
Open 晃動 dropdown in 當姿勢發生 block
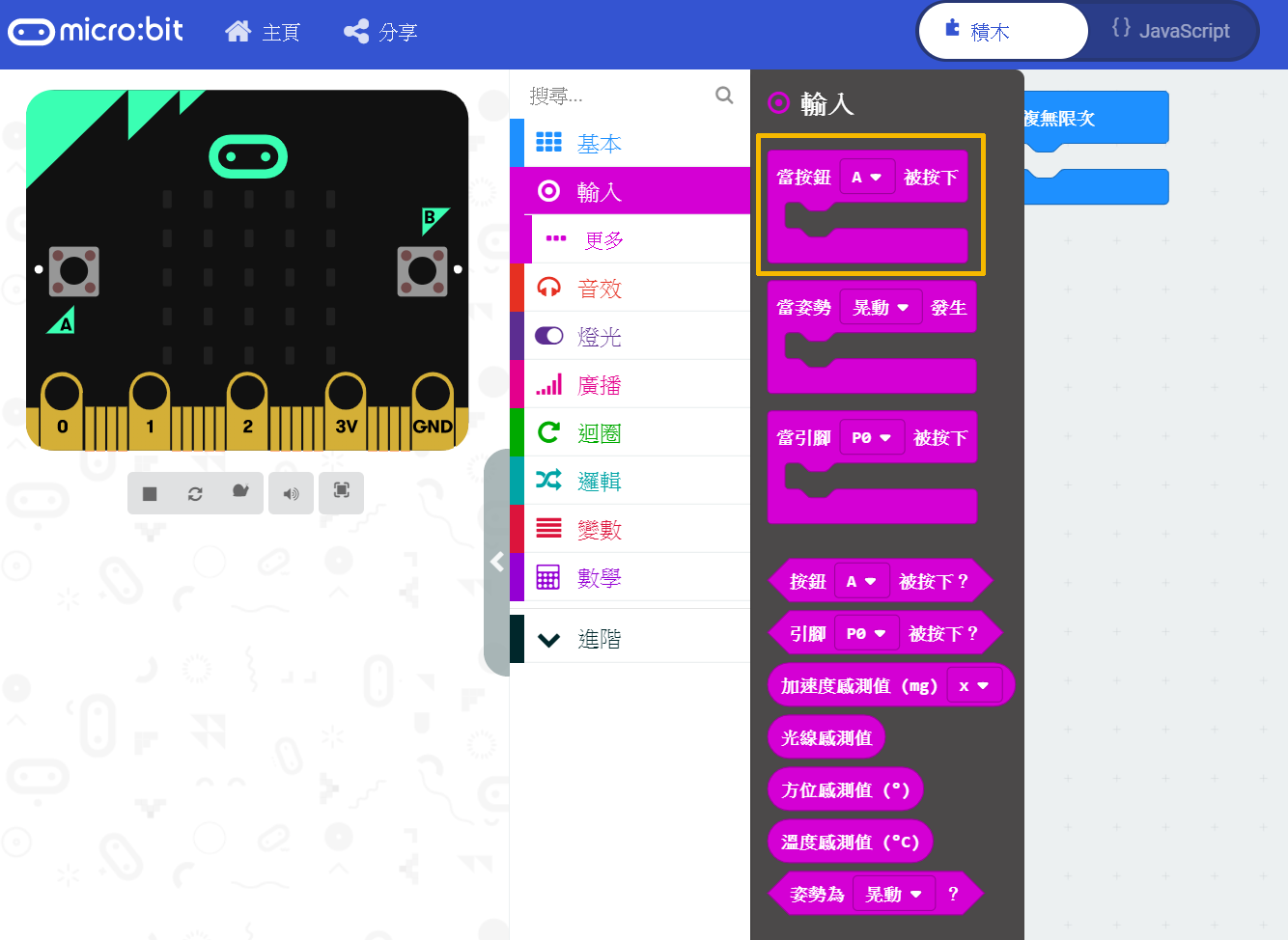881,308
